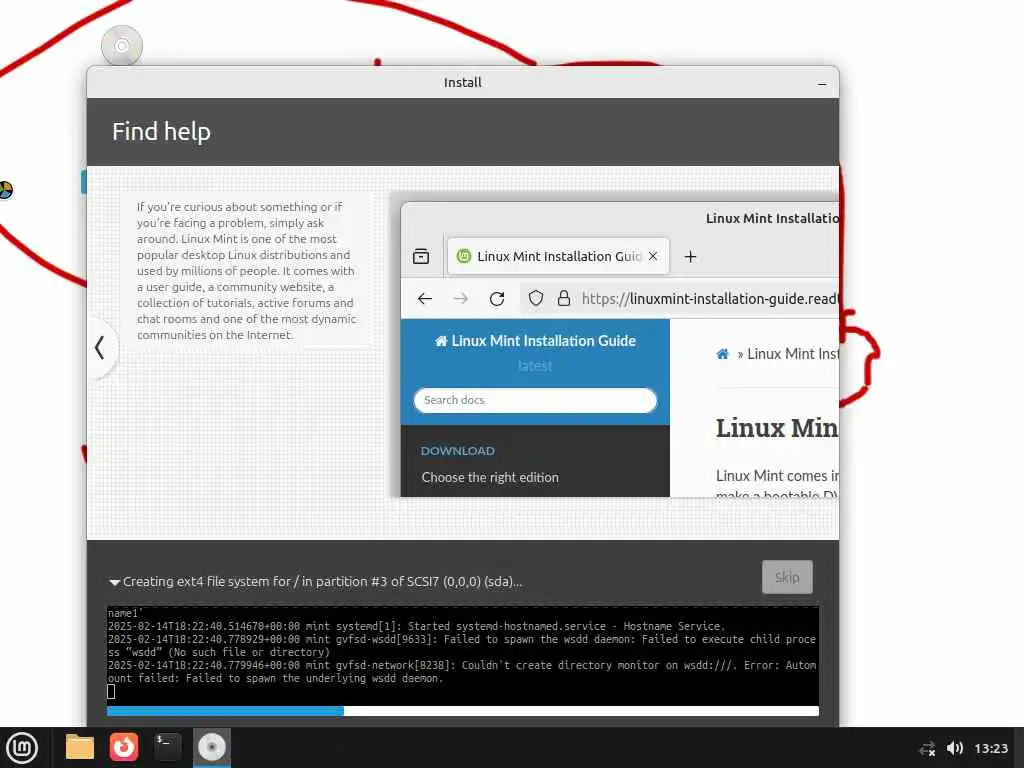Click the forward arrow in the slideshow browser
This screenshot has height=768, width=1024.
point(460,298)
